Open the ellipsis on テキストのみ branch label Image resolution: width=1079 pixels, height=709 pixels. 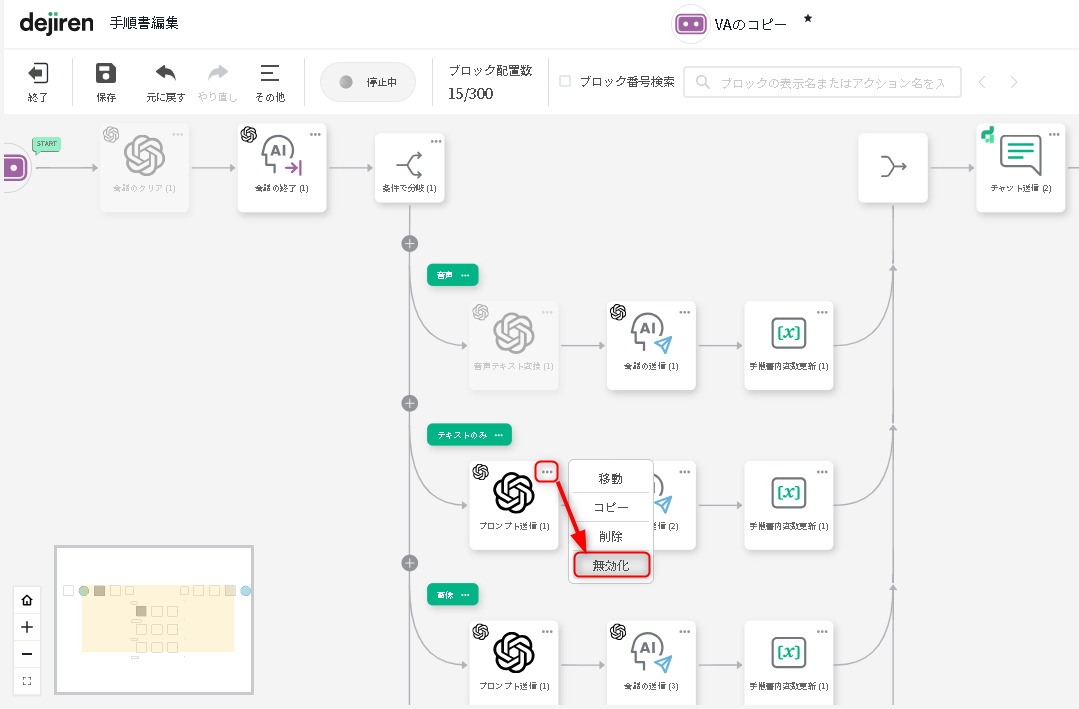498,435
